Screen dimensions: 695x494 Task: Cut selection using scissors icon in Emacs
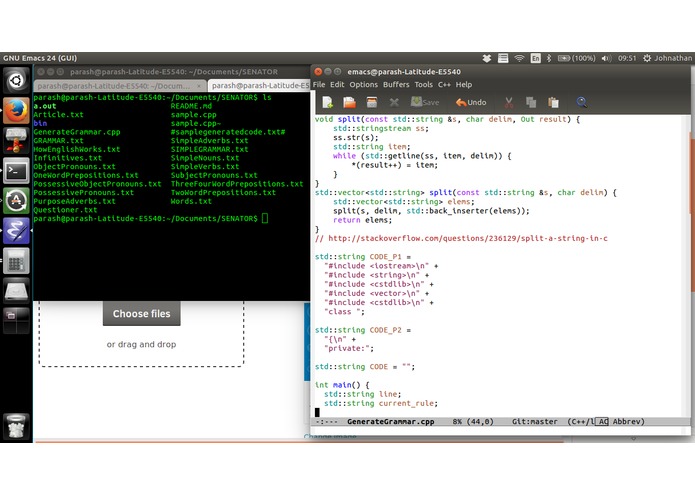point(509,102)
